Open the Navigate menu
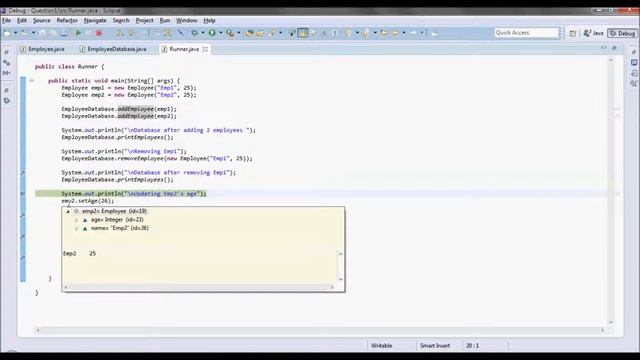The width and height of the screenshot is (640, 360). click(95, 20)
